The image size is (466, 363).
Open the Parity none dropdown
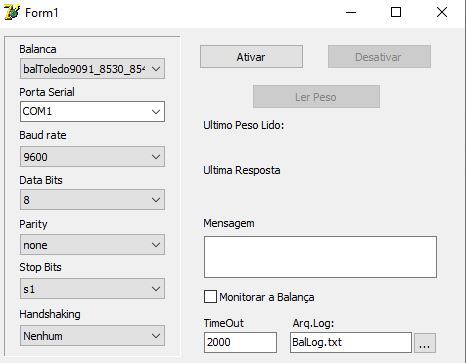click(x=92, y=245)
